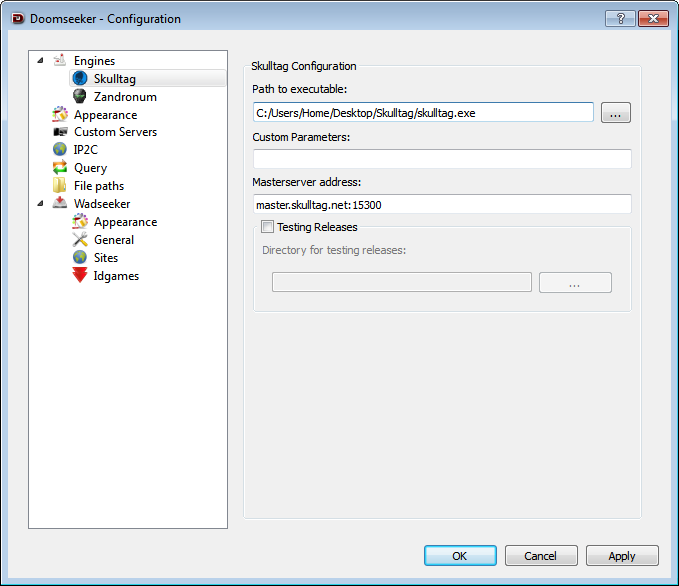Image resolution: width=679 pixels, height=586 pixels.
Task: Click the IP2C globe icon
Action: coord(60,149)
